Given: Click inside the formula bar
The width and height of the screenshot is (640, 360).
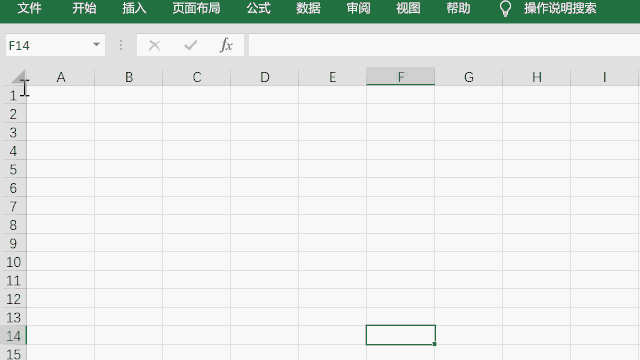Looking at the screenshot, I should (x=444, y=45).
